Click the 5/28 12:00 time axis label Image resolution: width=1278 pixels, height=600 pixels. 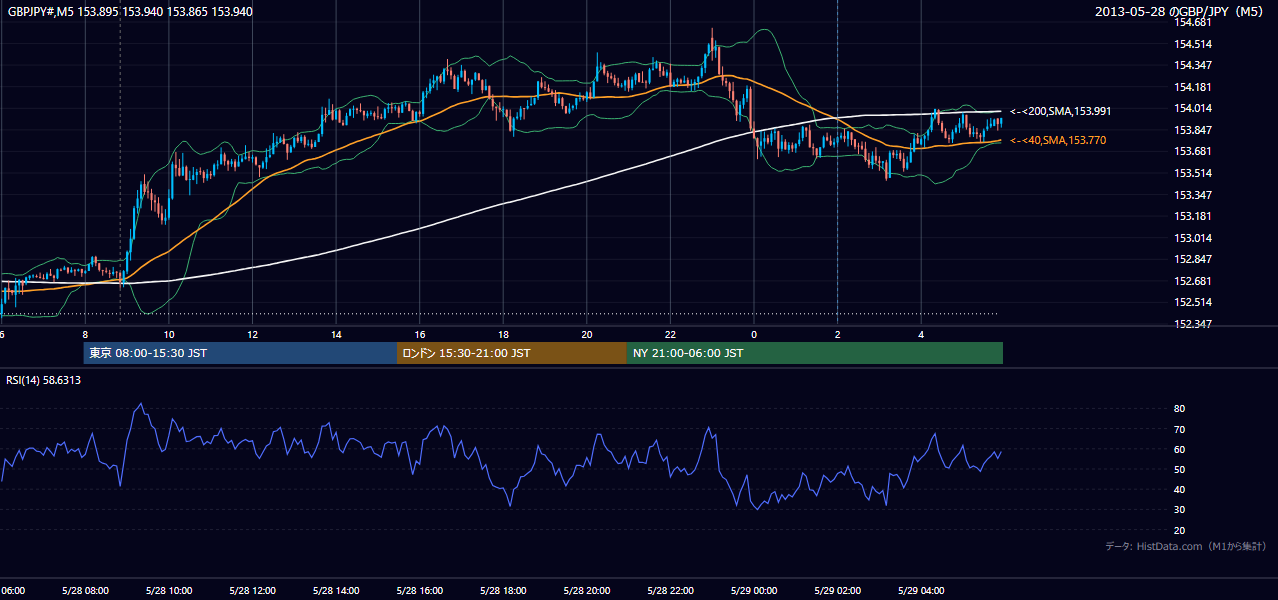coord(252,591)
